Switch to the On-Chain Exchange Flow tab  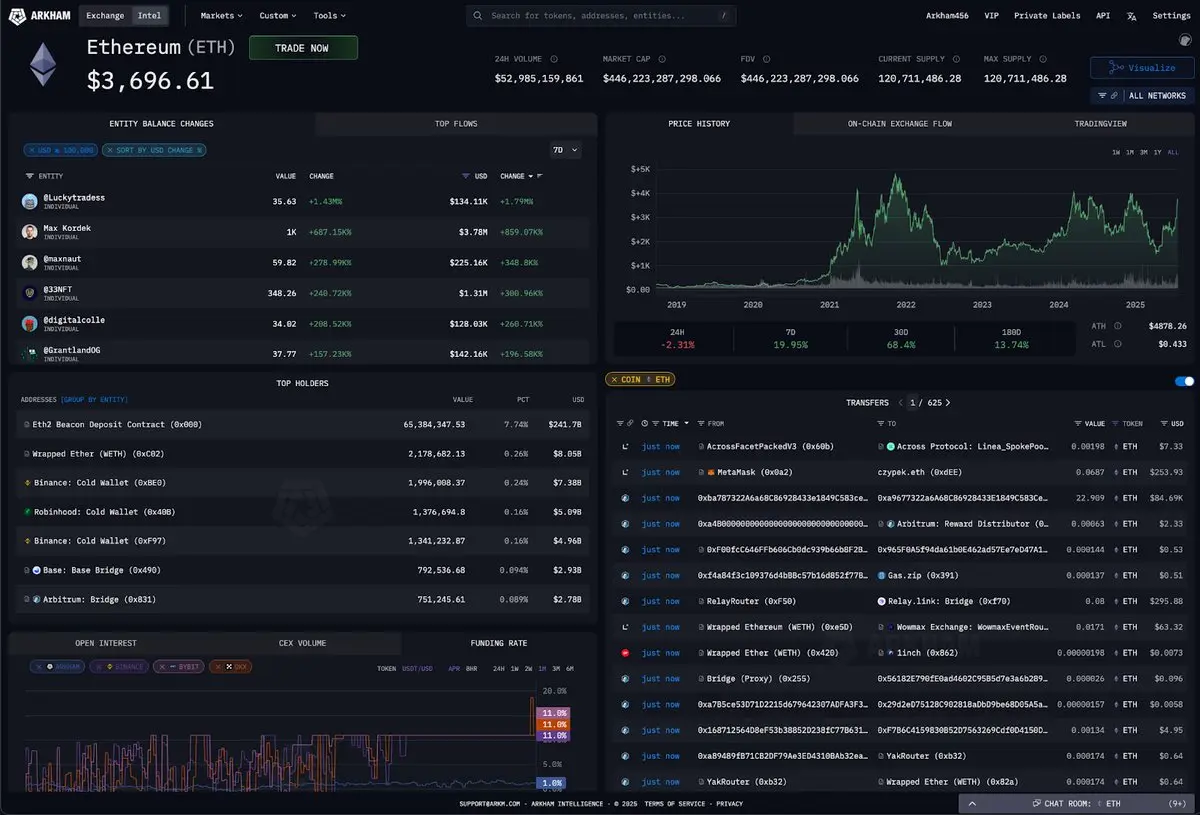click(x=900, y=124)
